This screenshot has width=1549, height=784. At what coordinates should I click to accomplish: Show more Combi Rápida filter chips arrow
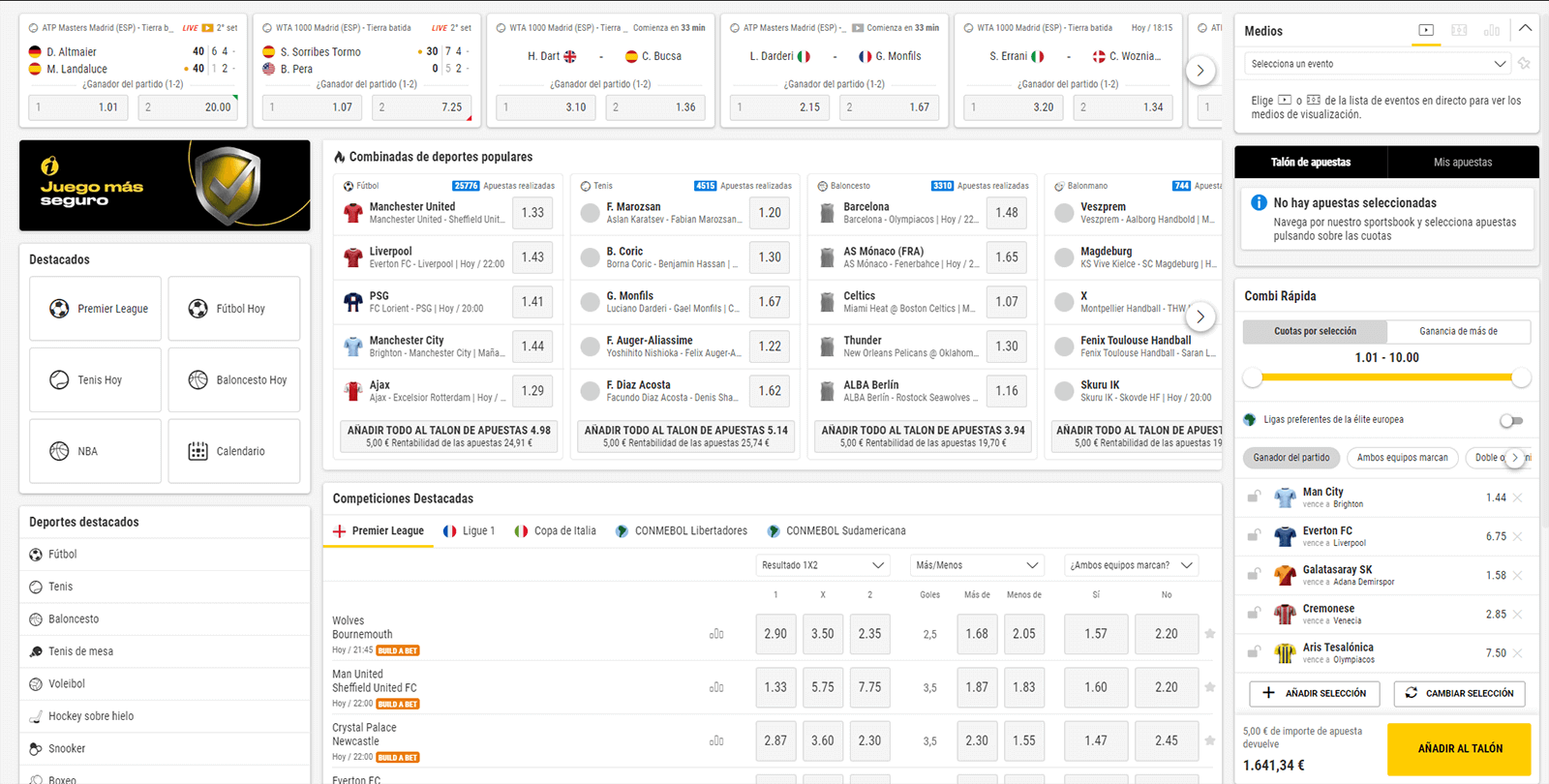pyautogui.click(x=1515, y=458)
